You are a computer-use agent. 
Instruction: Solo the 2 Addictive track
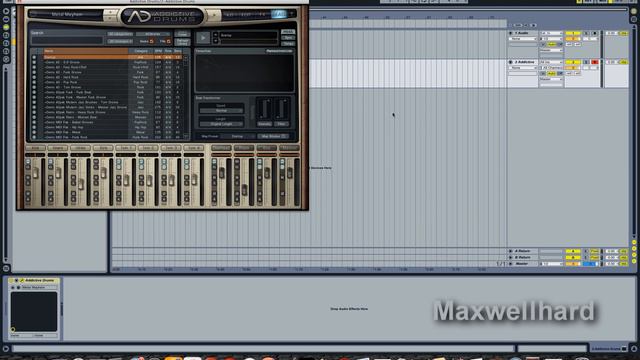[x=586, y=62]
